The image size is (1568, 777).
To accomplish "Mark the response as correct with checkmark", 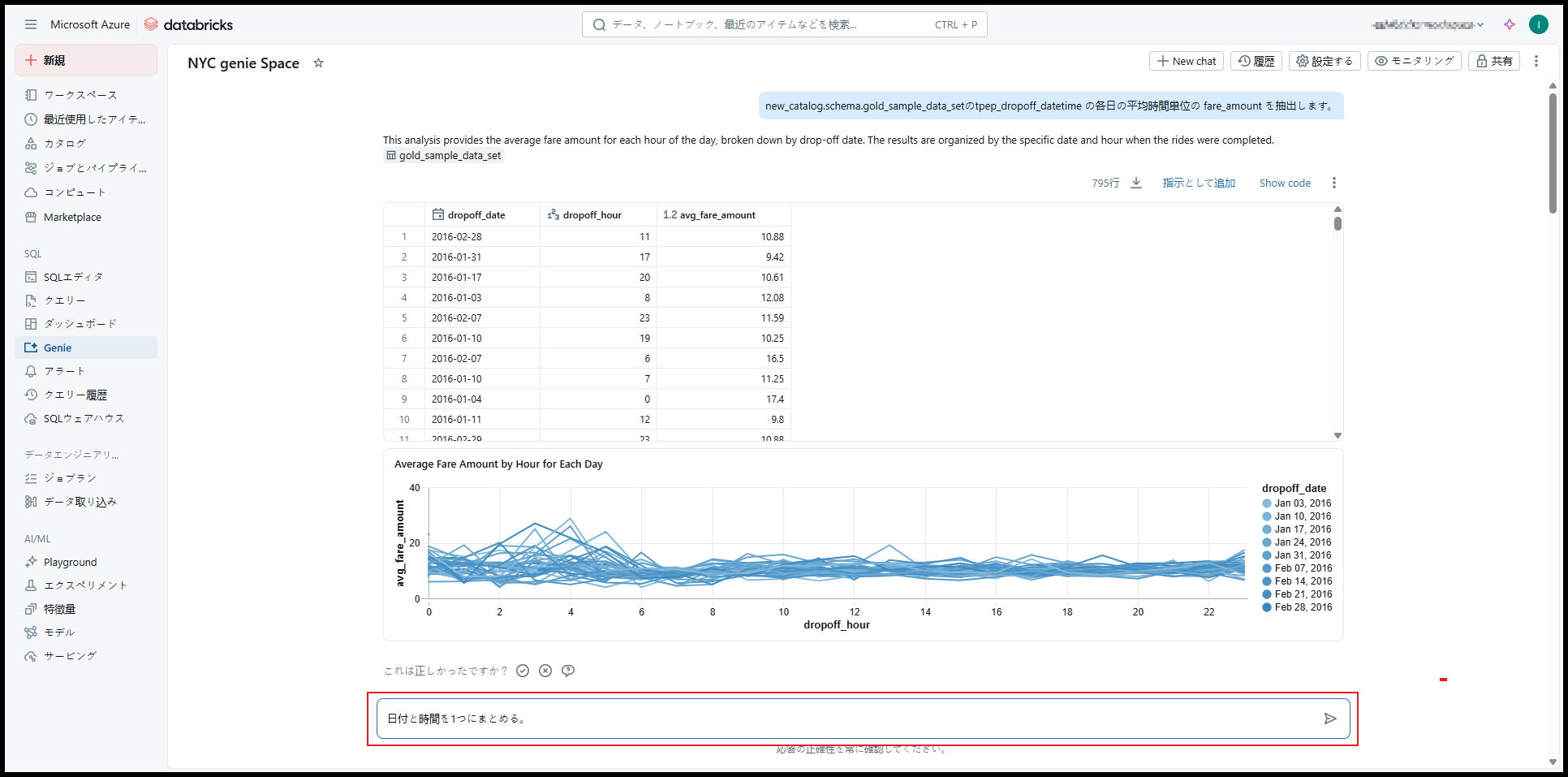I will point(523,671).
